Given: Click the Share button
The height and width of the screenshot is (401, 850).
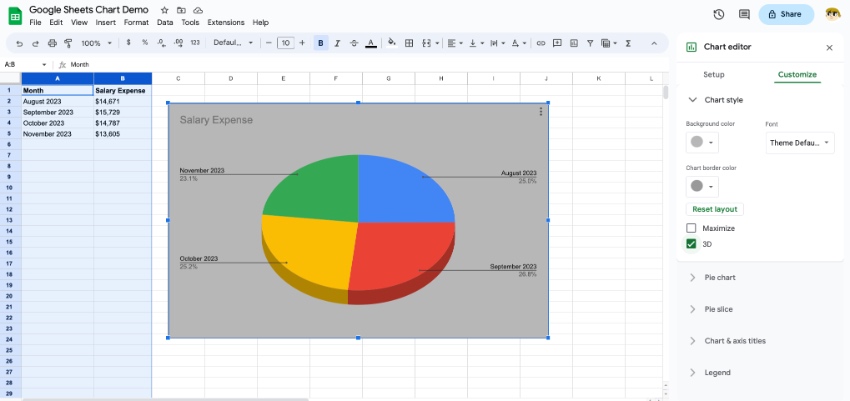Looking at the screenshot, I should click(x=786, y=15).
